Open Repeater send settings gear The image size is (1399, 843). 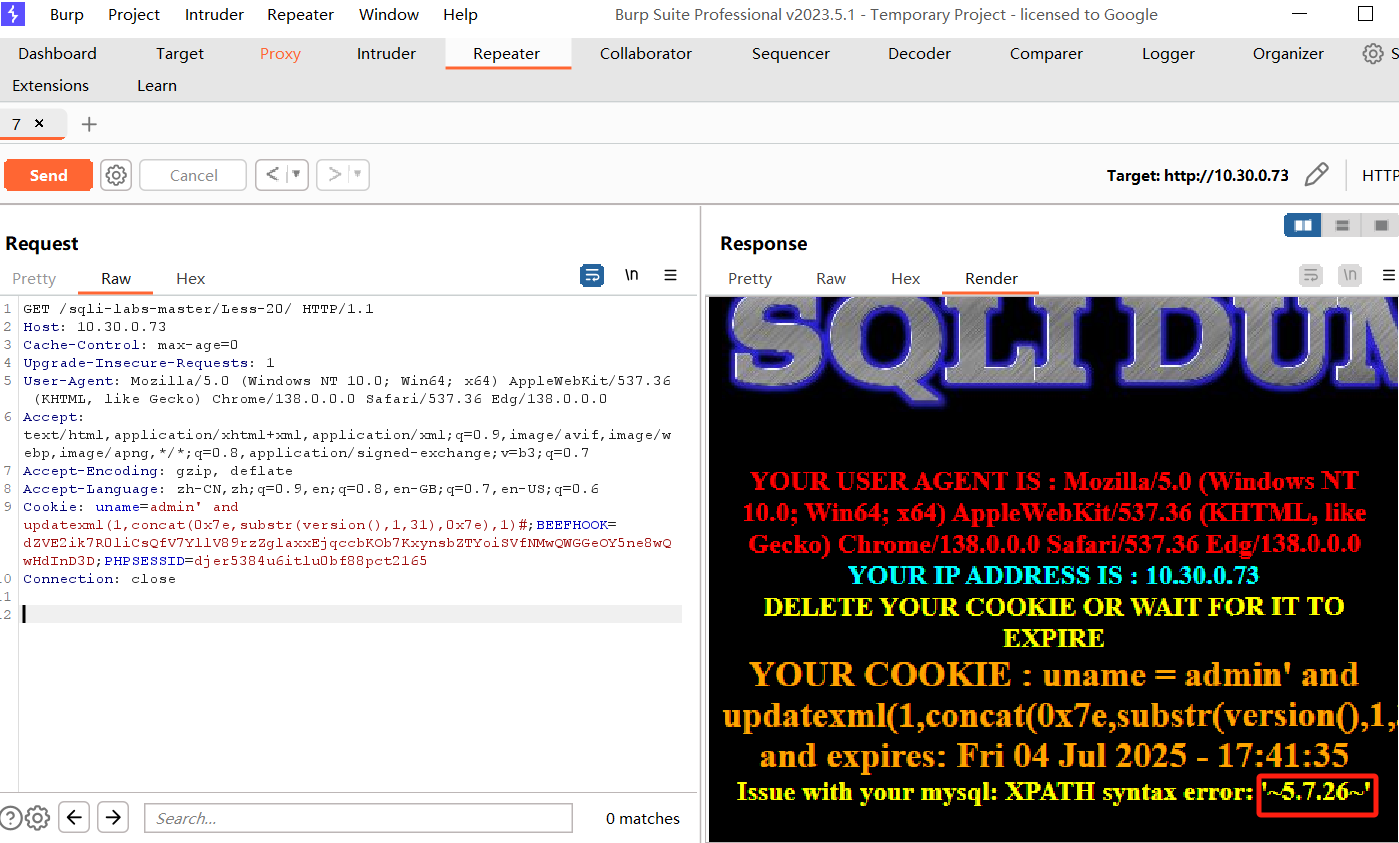click(x=116, y=175)
